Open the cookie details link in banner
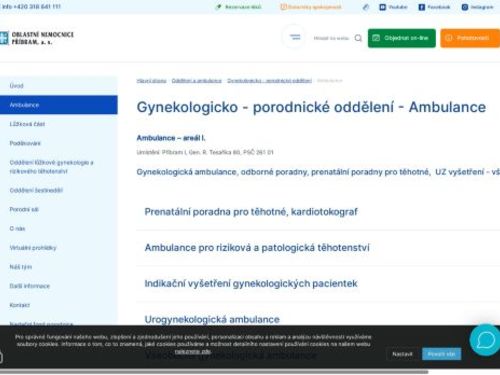This screenshot has width=500, height=375. pos(193,351)
